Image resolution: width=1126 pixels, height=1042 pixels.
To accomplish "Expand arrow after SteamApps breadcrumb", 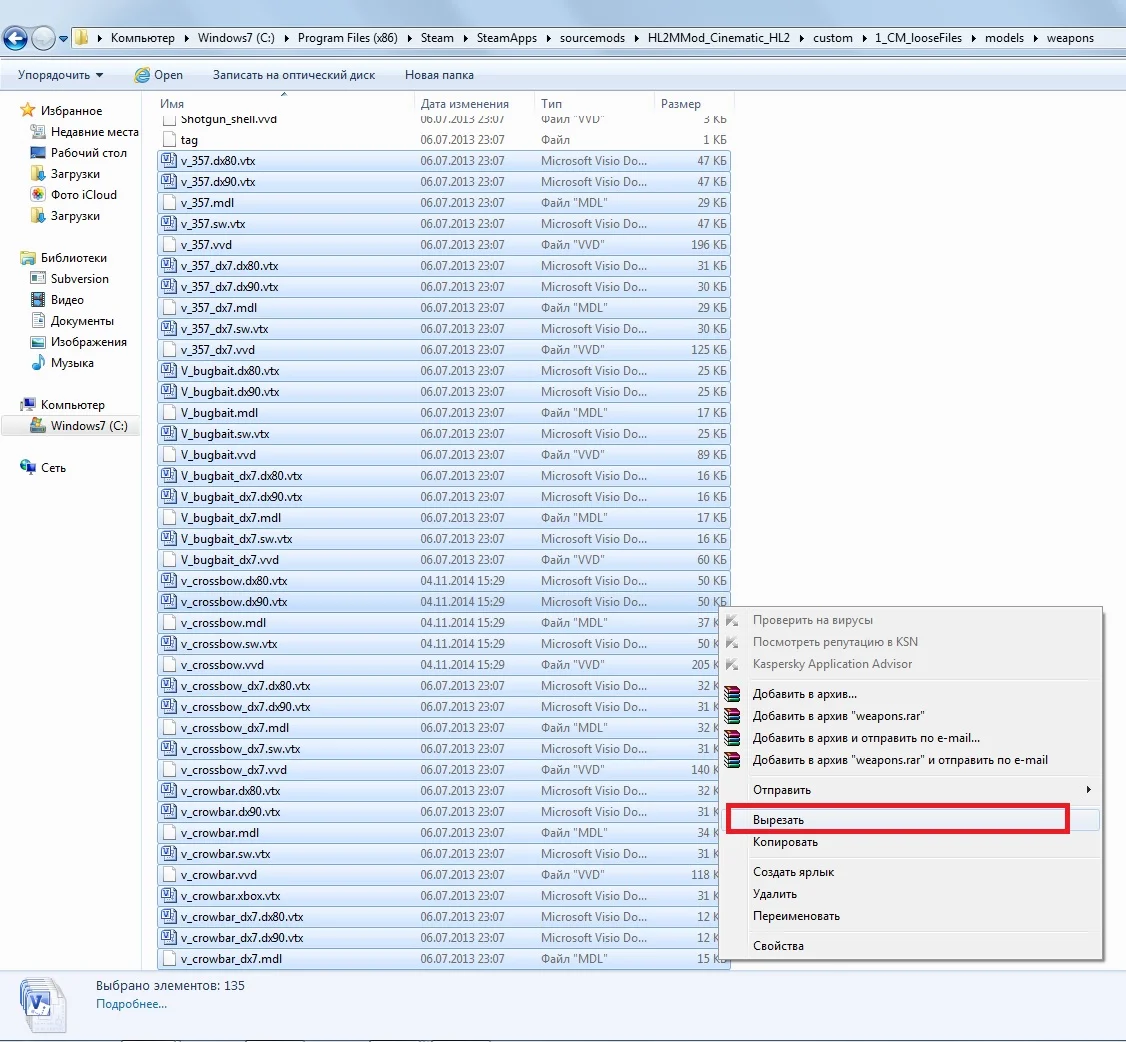I will coord(548,38).
